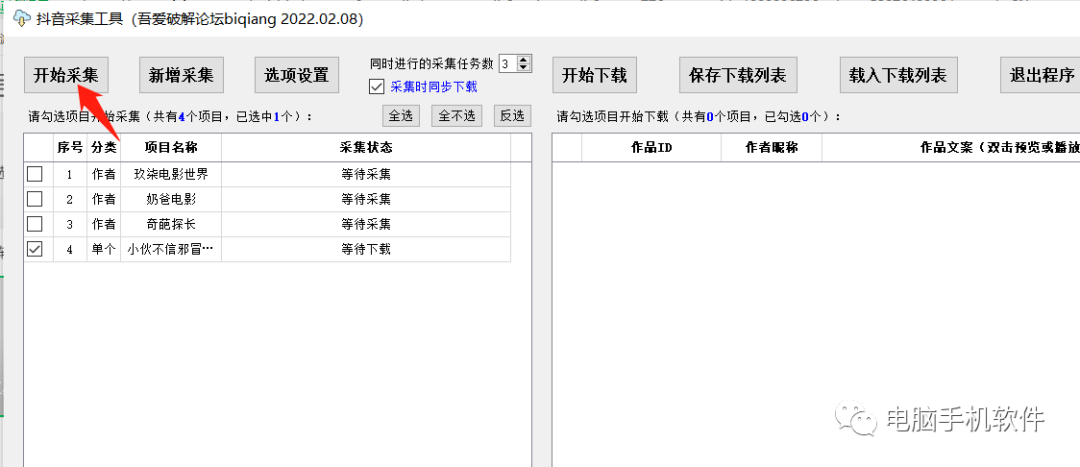Check the box for 奇葩探长 row
This screenshot has height=467, width=1080.
point(34,224)
